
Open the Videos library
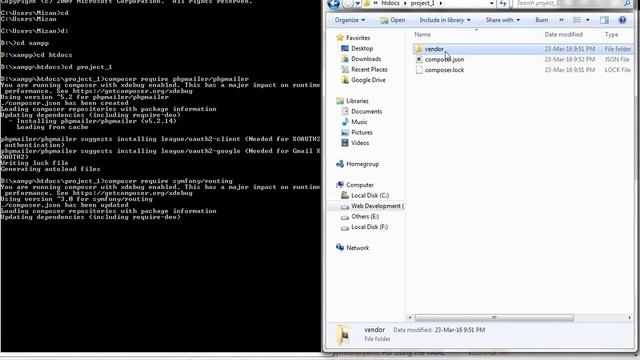[360, 143]
